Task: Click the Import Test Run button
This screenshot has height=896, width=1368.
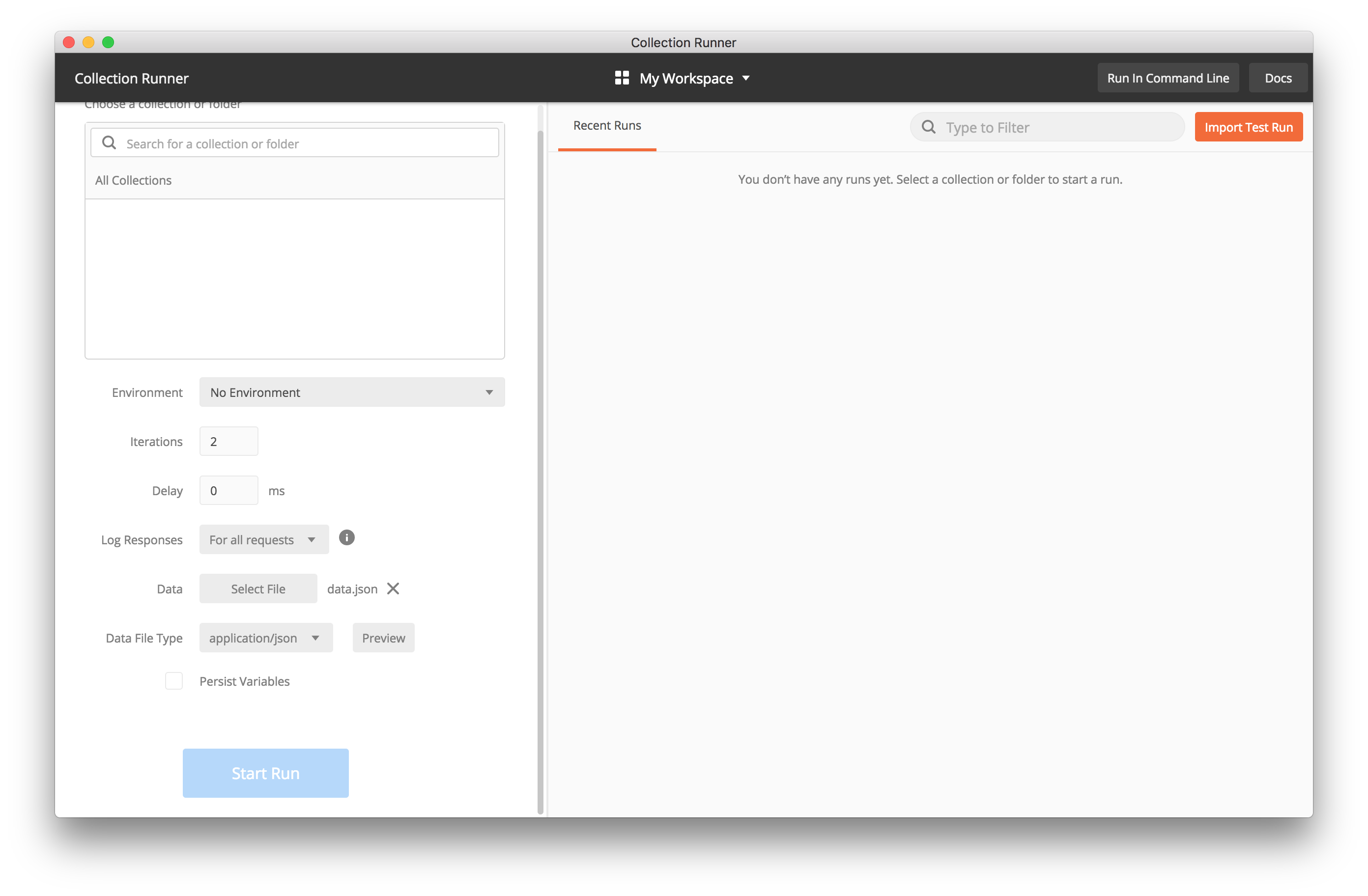Action: [x=1248, y=126]
